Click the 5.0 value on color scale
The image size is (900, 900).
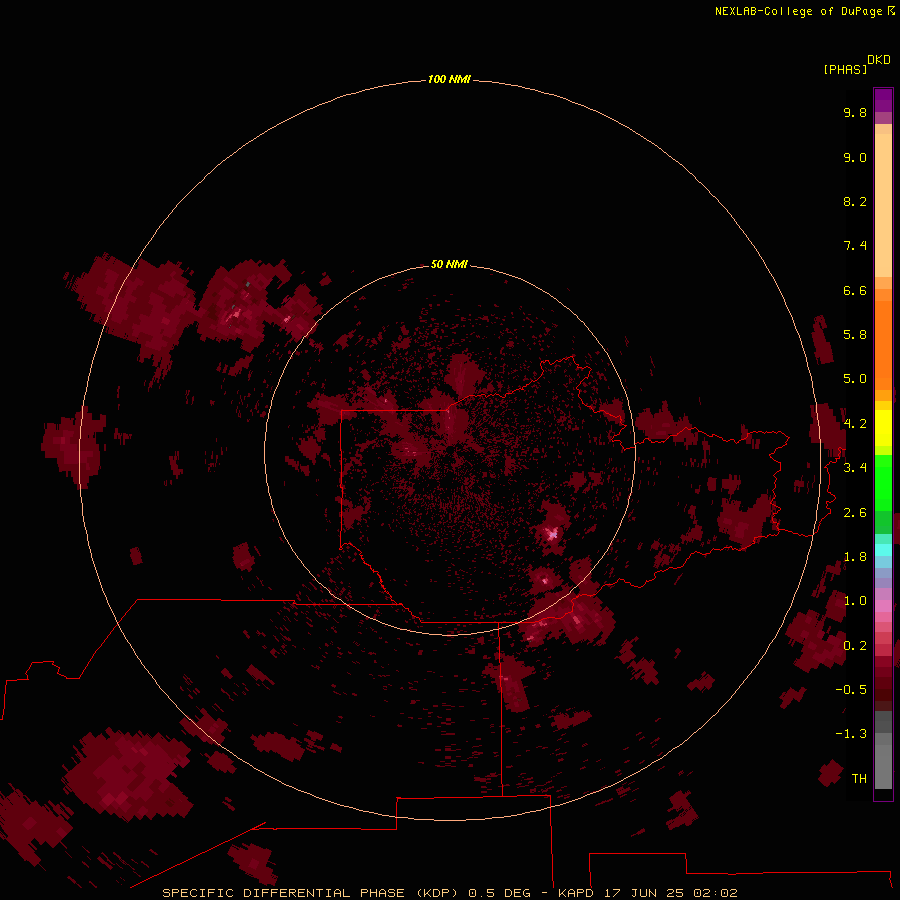855,379
